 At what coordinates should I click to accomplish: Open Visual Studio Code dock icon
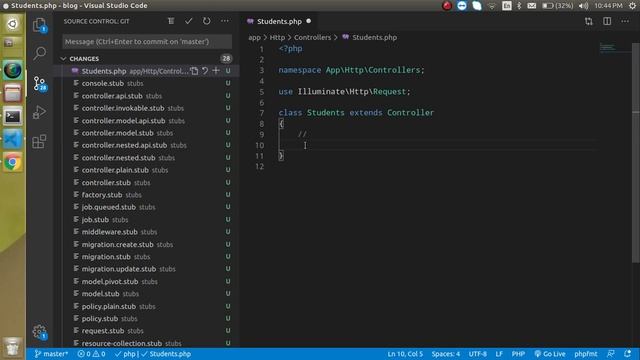click(x=13, y=140)
